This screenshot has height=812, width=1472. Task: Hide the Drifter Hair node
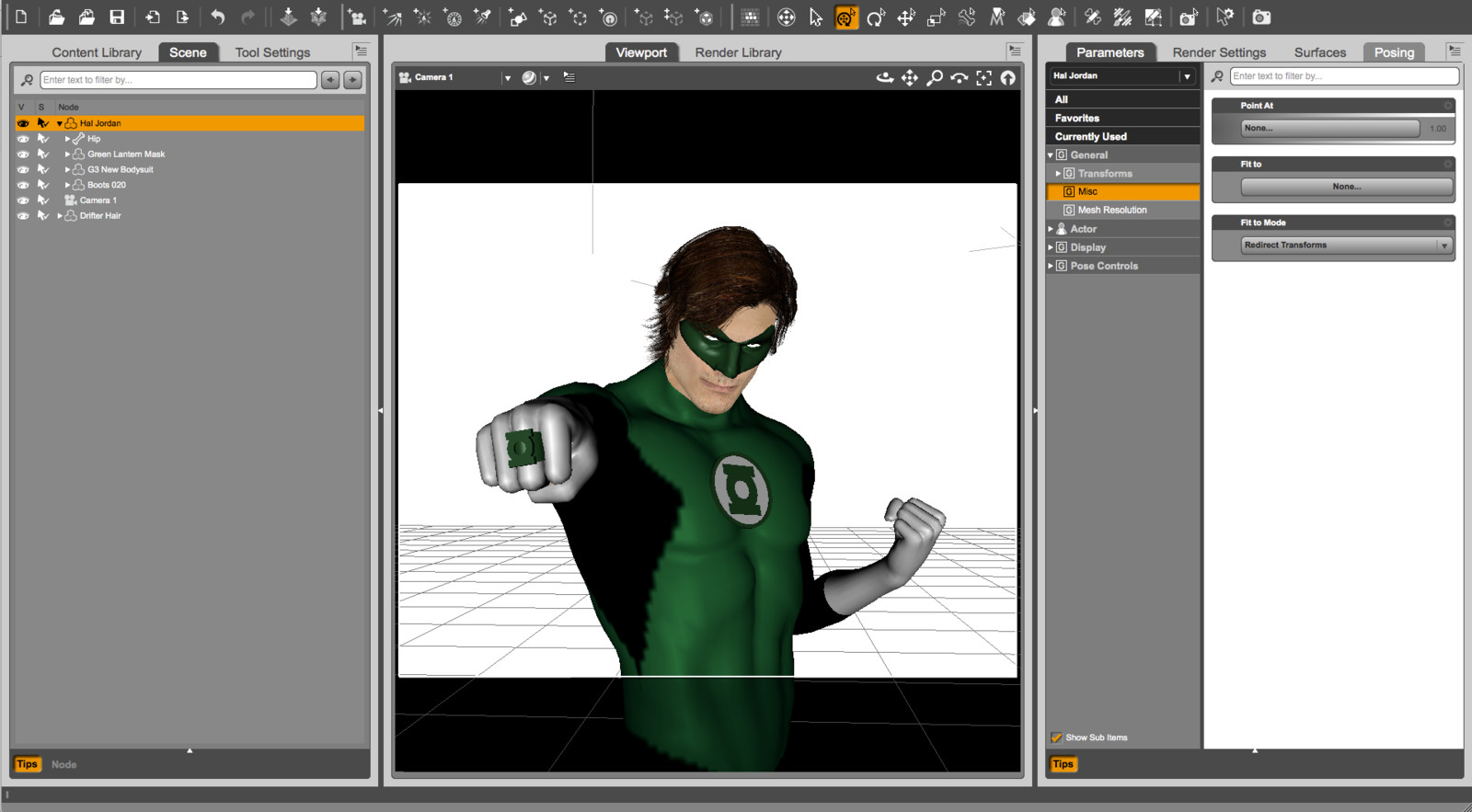tap(23, 216)
